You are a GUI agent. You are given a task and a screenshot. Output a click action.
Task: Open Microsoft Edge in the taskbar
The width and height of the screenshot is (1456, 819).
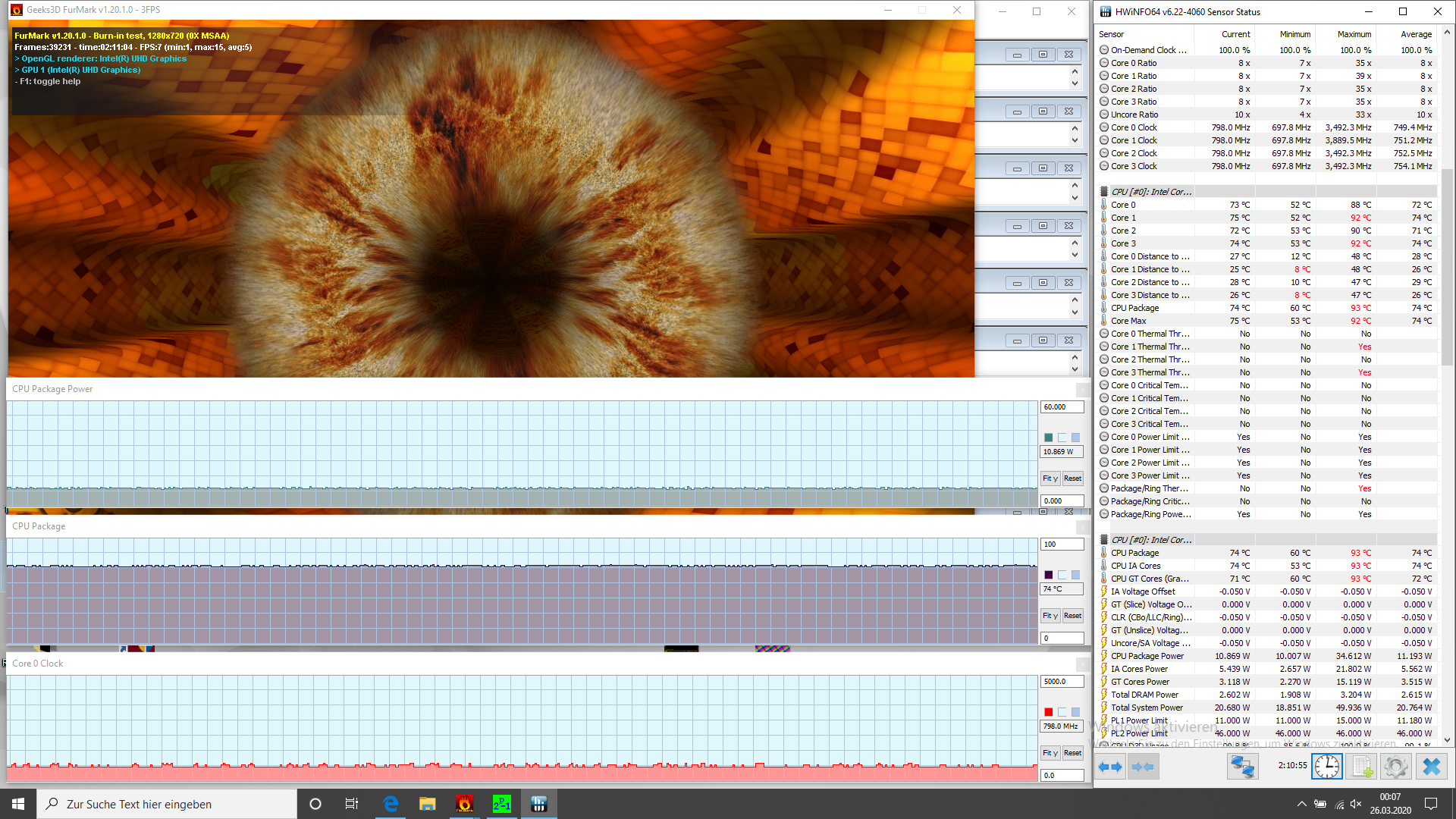click(x=391, y=804)
